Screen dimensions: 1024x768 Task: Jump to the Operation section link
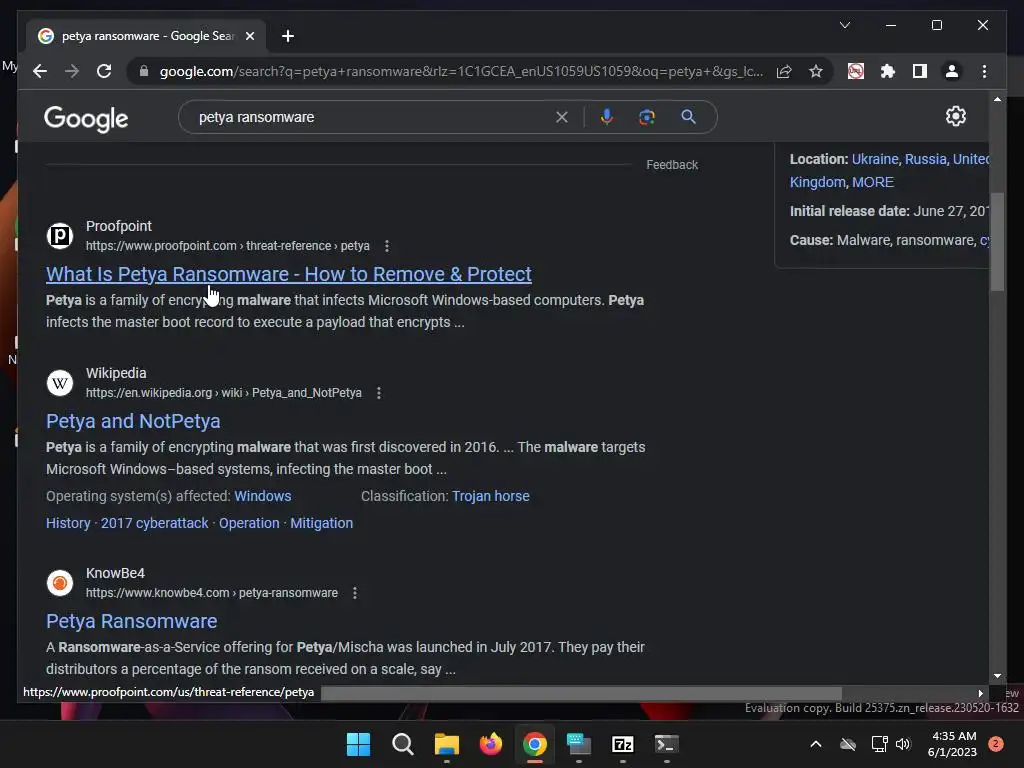pos(249,523)
